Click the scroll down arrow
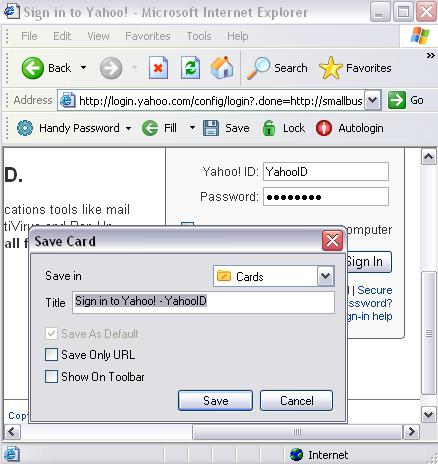Screen dimensions: 438x464 click(429, 414)
